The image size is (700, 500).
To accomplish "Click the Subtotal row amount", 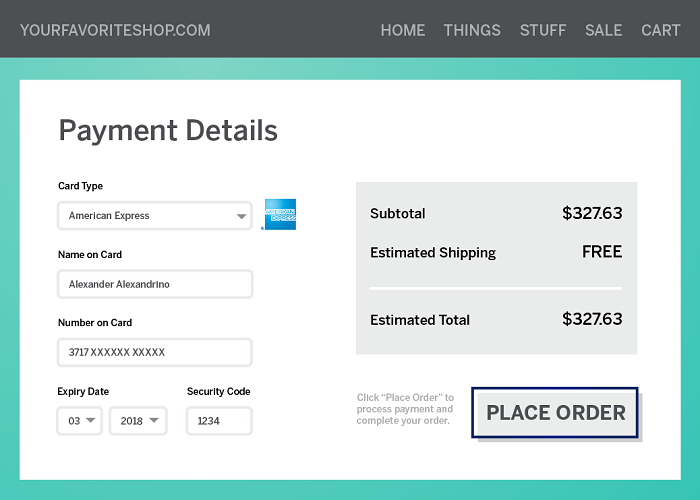I will click(x=592, y=213).
